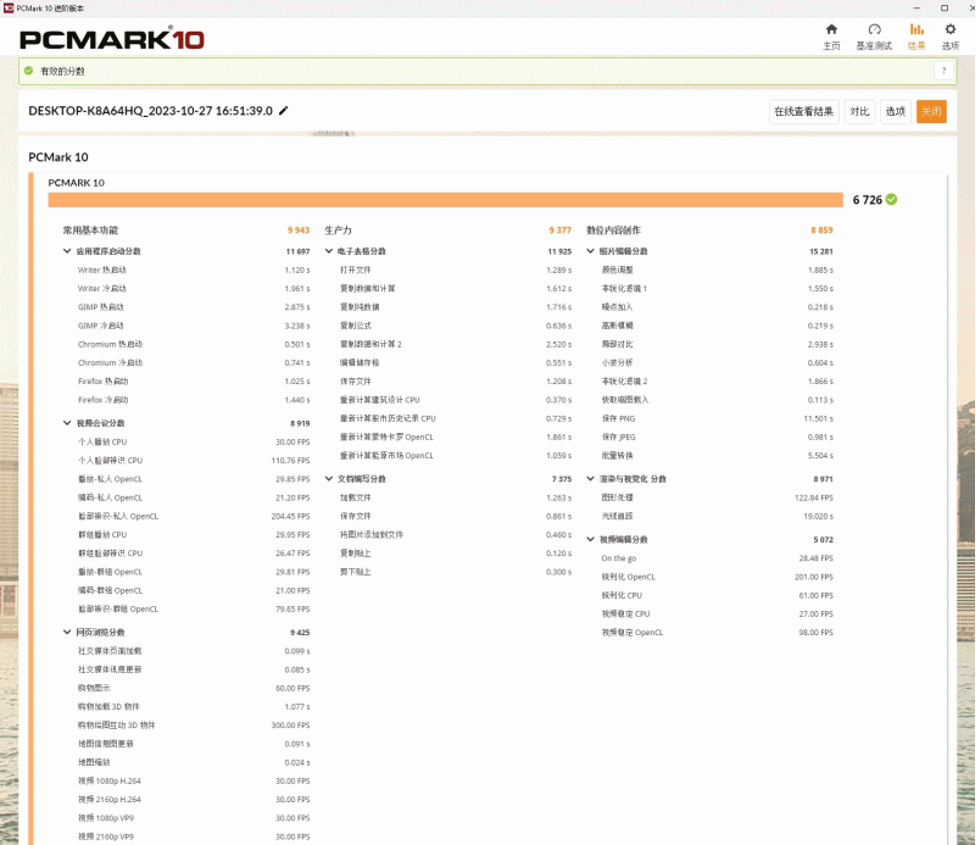The image size is (976, 845).
Task: Open the 基准测试 benchmark gauge icon
Action: tap(874, 30)
